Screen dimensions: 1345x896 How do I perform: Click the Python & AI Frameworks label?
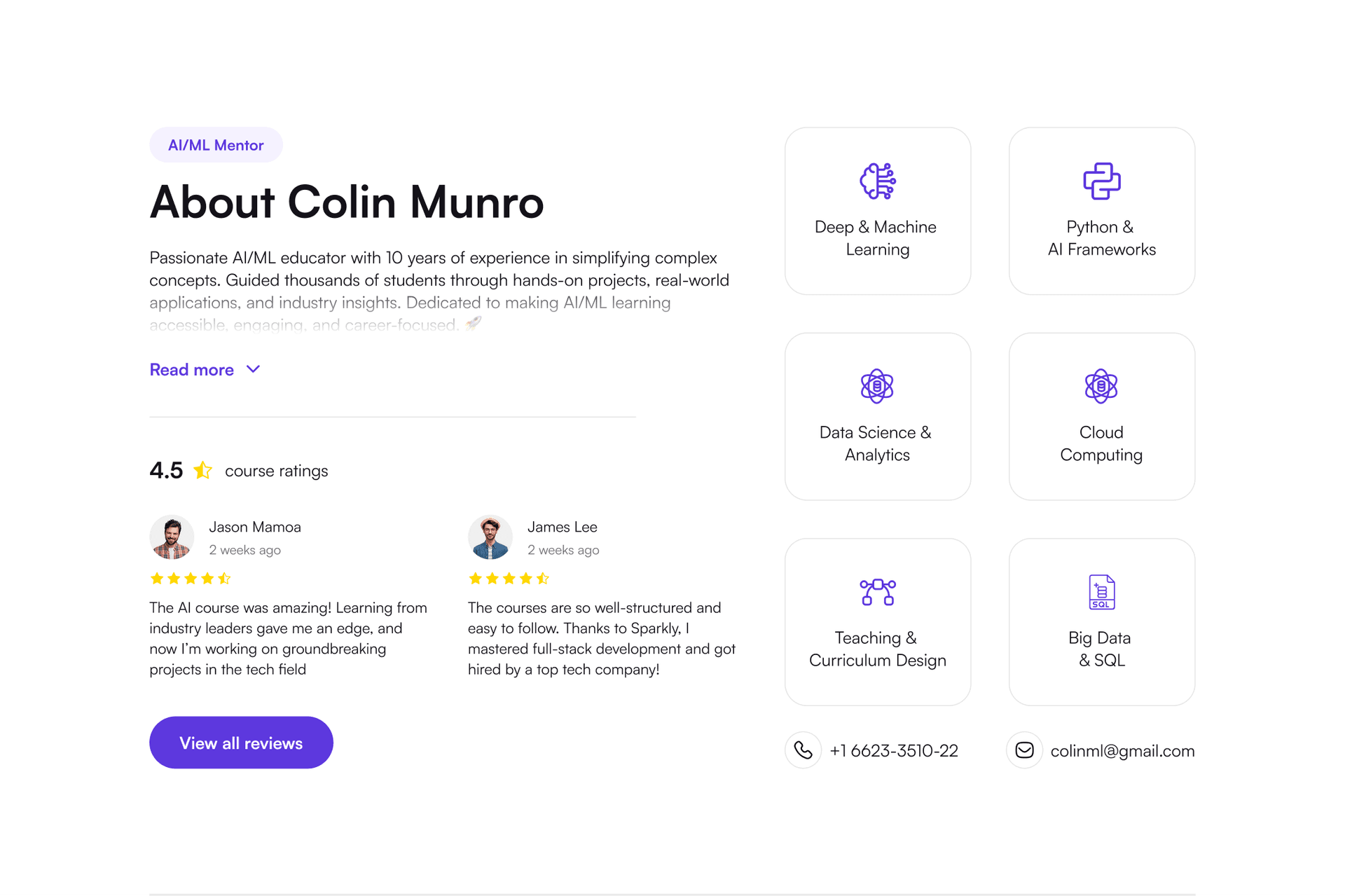1101,238
